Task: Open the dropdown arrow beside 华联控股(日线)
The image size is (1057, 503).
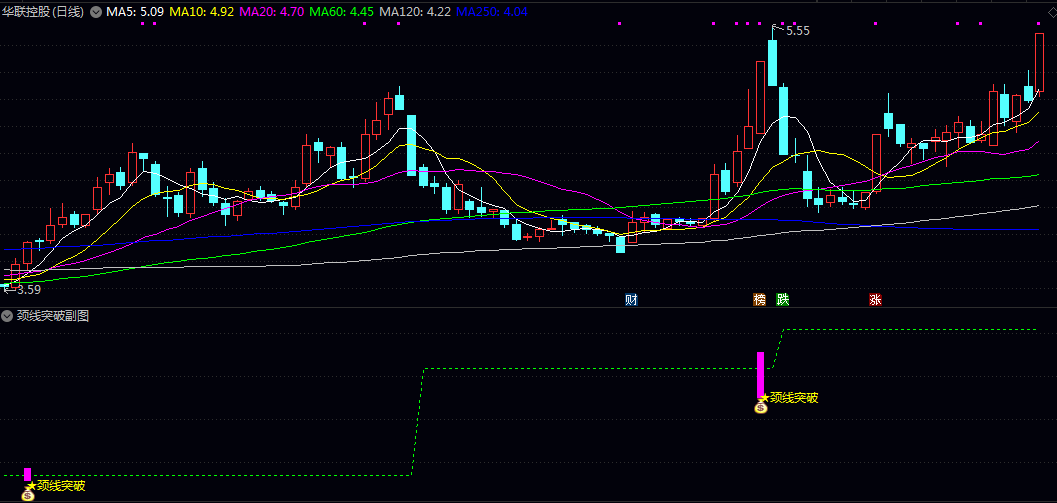Action: (x=96, y=12)
